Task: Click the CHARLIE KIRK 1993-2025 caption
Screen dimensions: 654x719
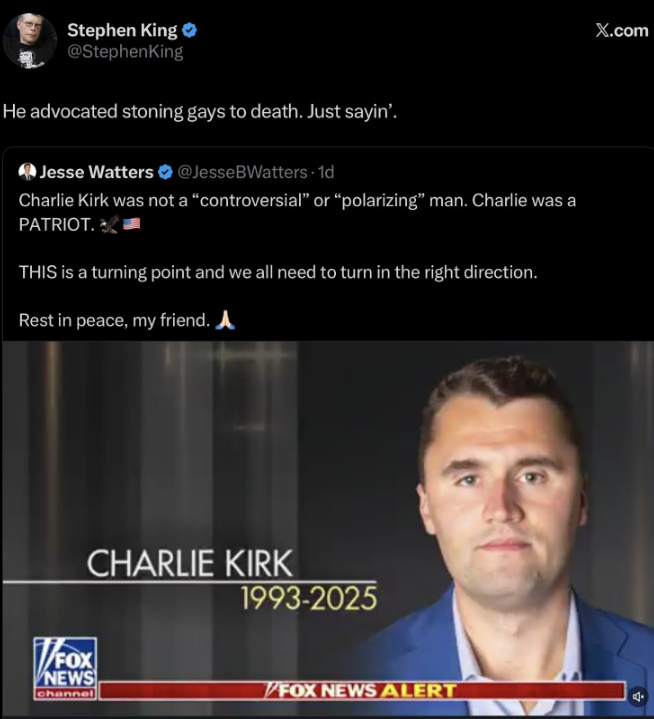Action: pos(232,580)
